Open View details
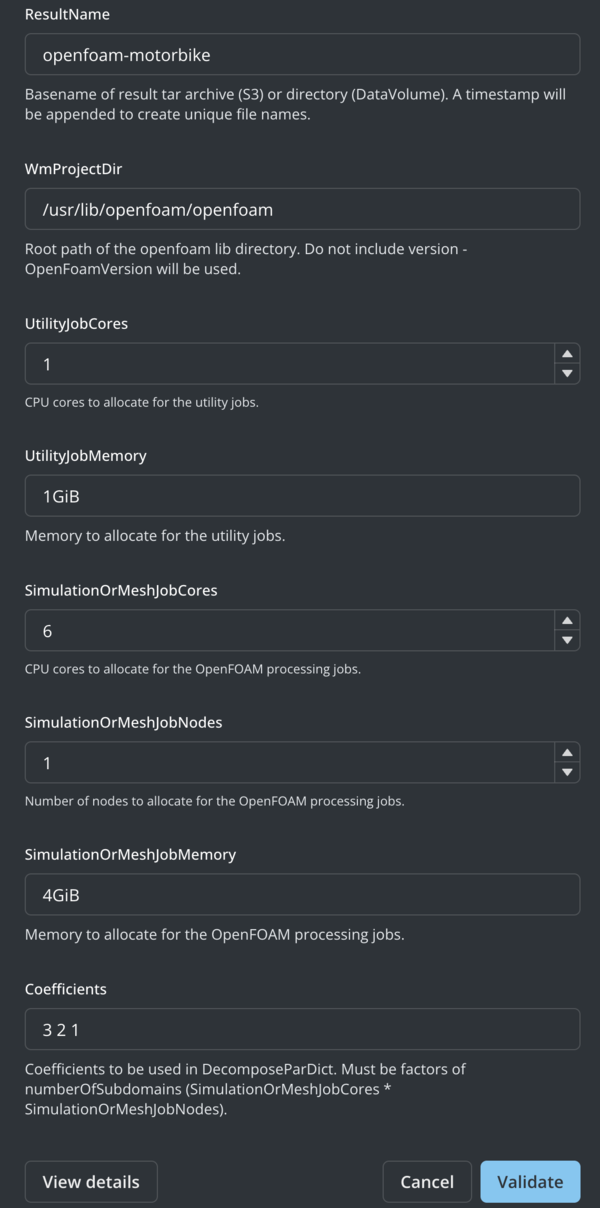Viewport: 600px width, 1208px height. [90, 1181]
